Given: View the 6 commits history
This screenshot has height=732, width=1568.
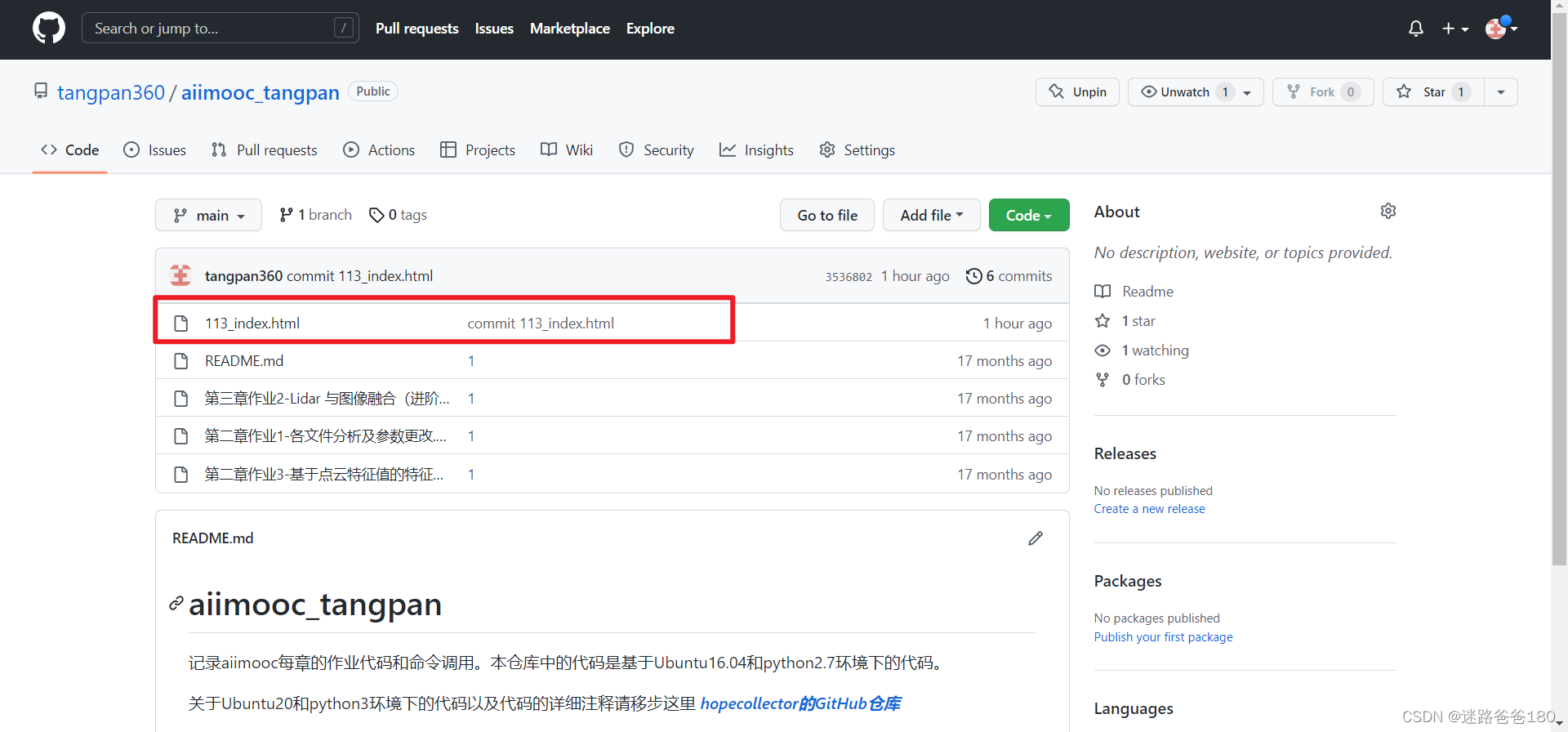Looking at the screenshot, I should (1009, 276).
